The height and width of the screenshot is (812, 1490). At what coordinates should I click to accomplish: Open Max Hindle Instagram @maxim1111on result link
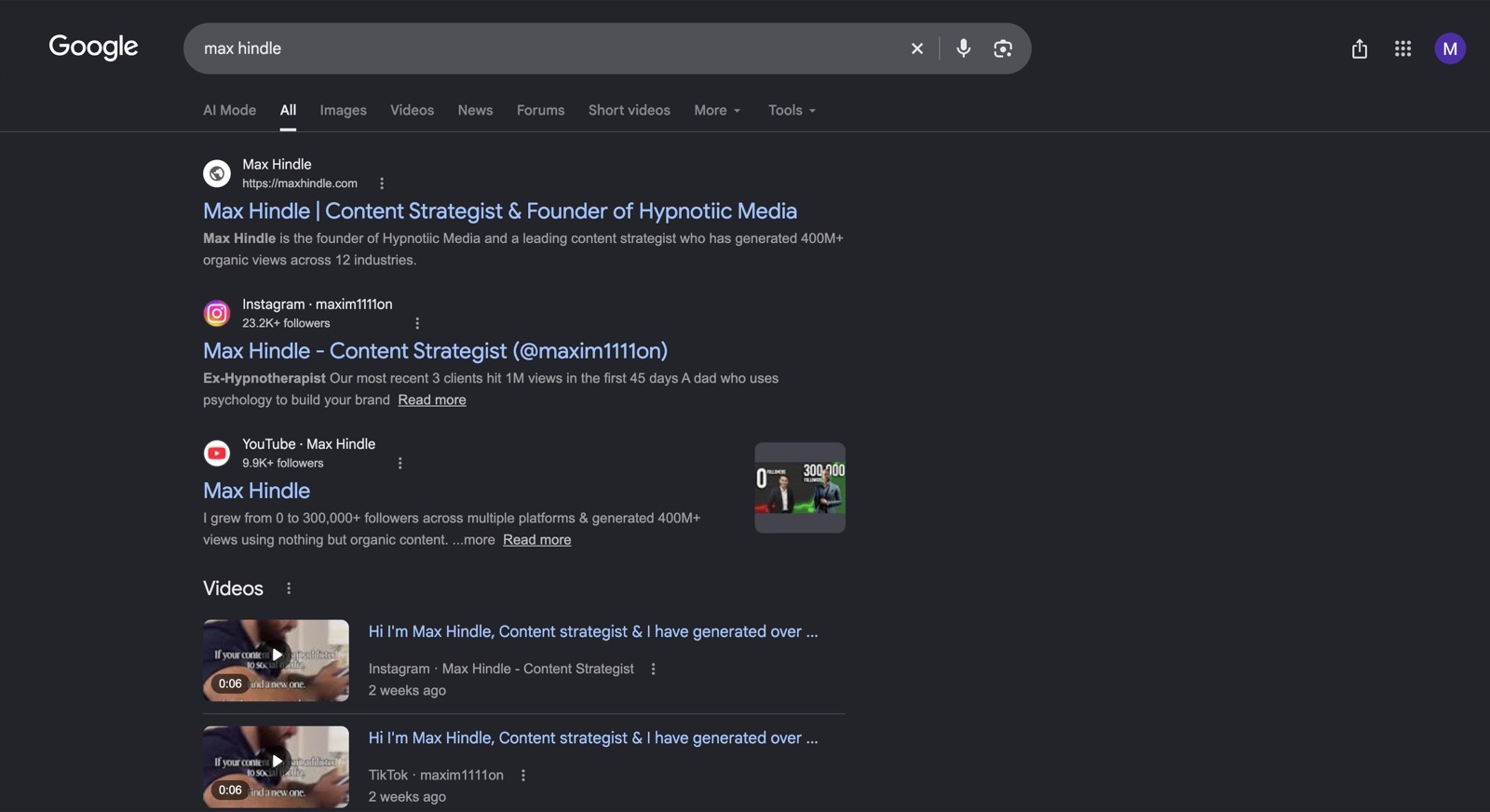(x=436, y=351)
